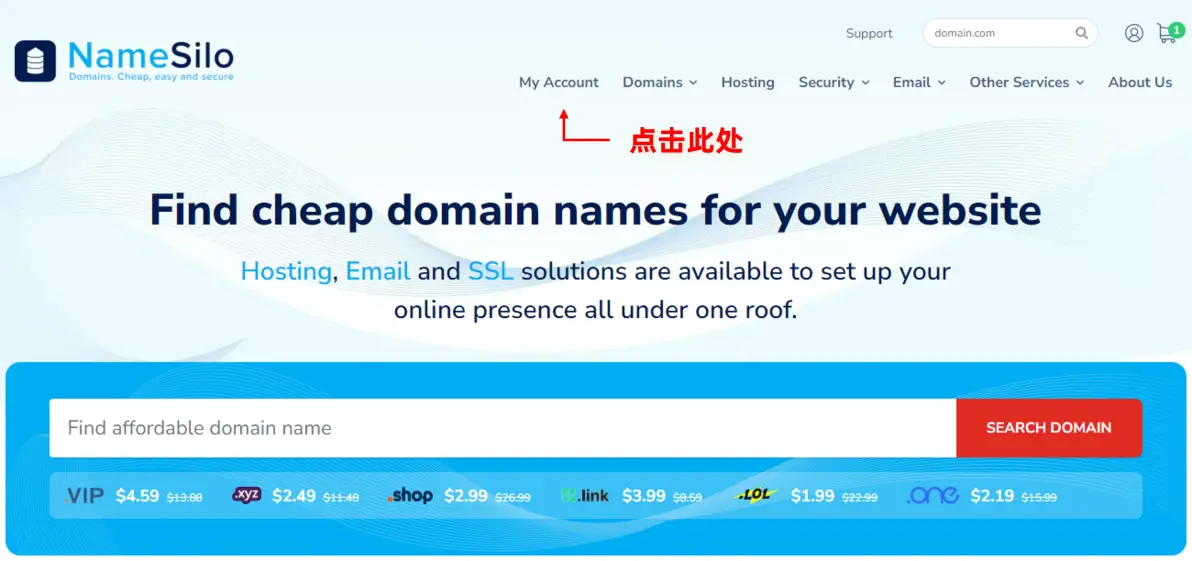Screen dimensions: 1192x561
Task: Follow the Hosting link in the tagline
Action: 286,271
